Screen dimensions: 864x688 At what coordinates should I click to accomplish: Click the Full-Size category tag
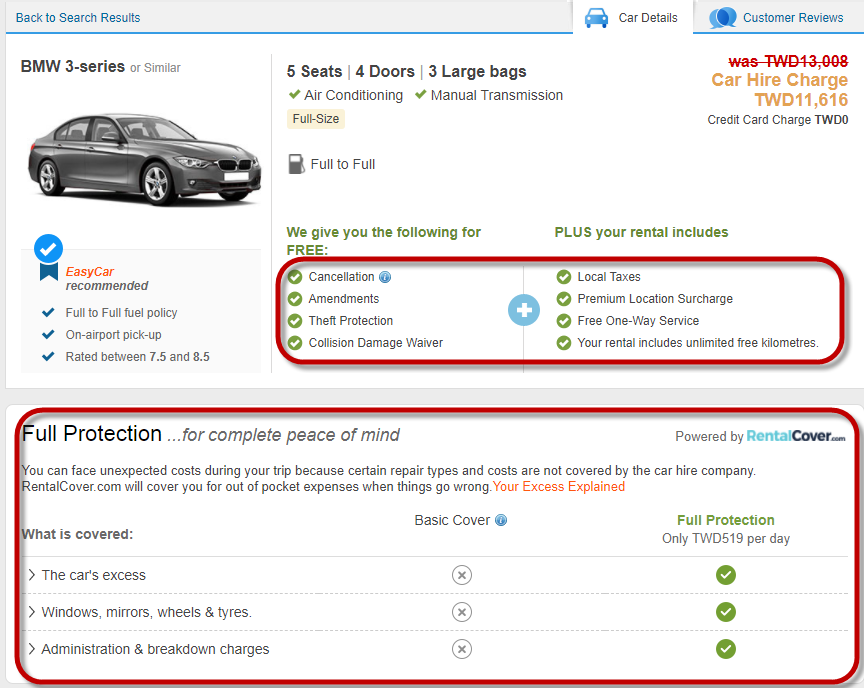click(316, 119)
